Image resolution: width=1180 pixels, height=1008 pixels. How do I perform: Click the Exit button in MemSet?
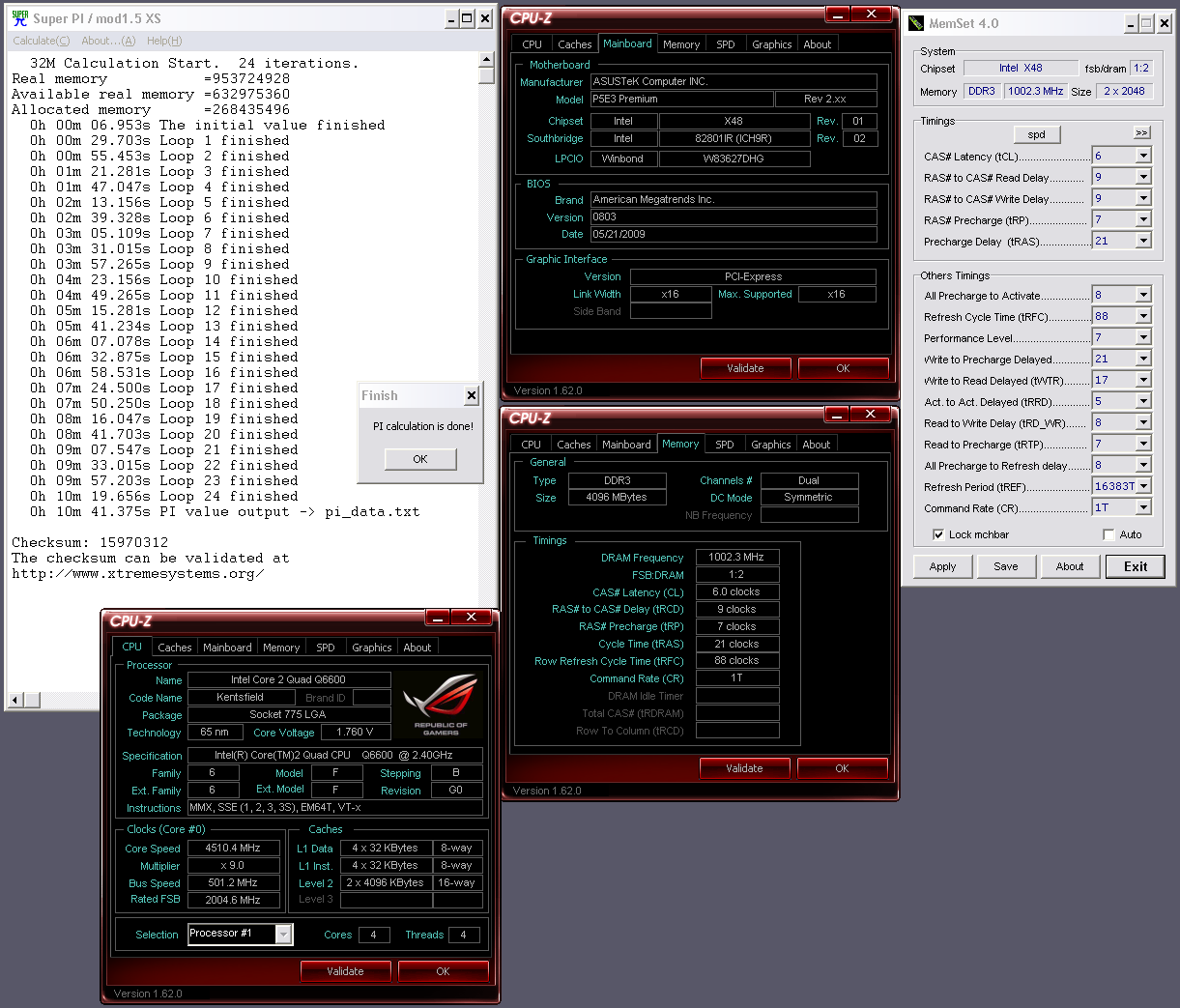1136,566
